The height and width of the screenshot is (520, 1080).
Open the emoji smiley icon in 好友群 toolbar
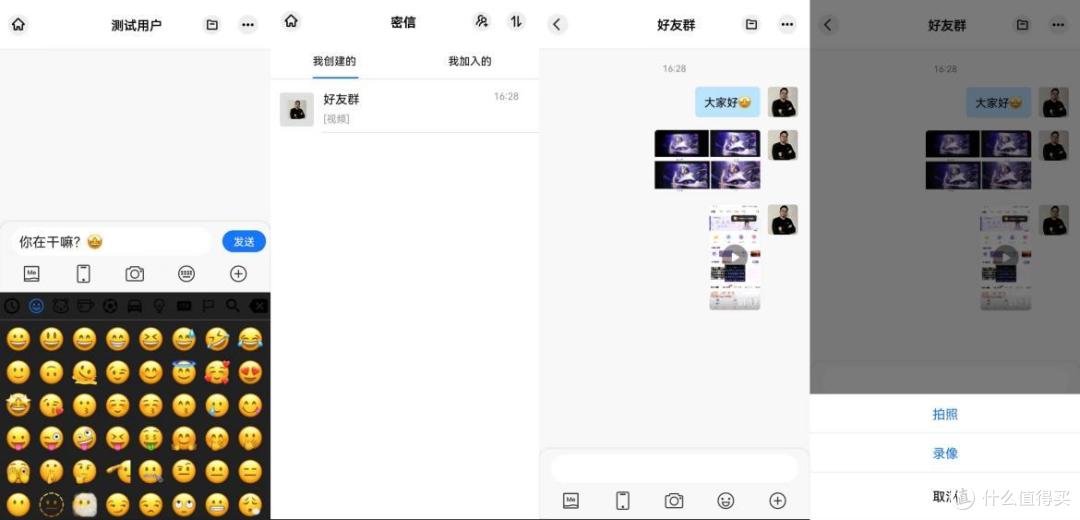point(725,501)
